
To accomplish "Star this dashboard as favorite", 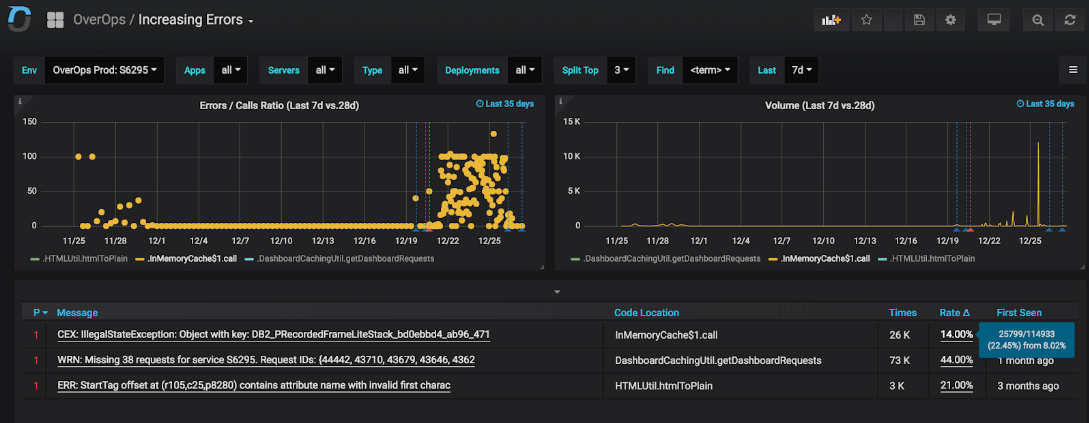I will (x=866, y=20).
